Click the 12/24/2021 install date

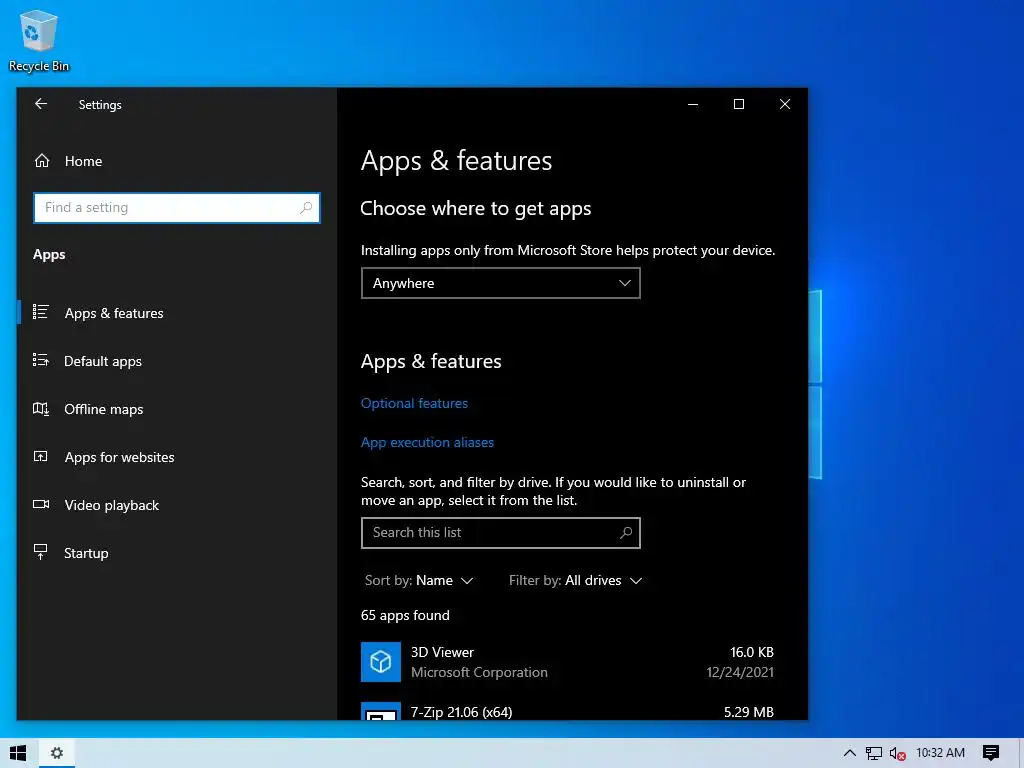click(x=740, y=672)
